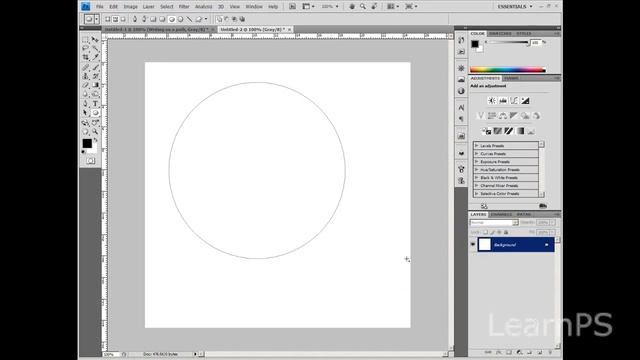This screenshot has width=640, height=360.
Task: Enable Fill Pixels mode in options bar
Action: click(123, 19)
